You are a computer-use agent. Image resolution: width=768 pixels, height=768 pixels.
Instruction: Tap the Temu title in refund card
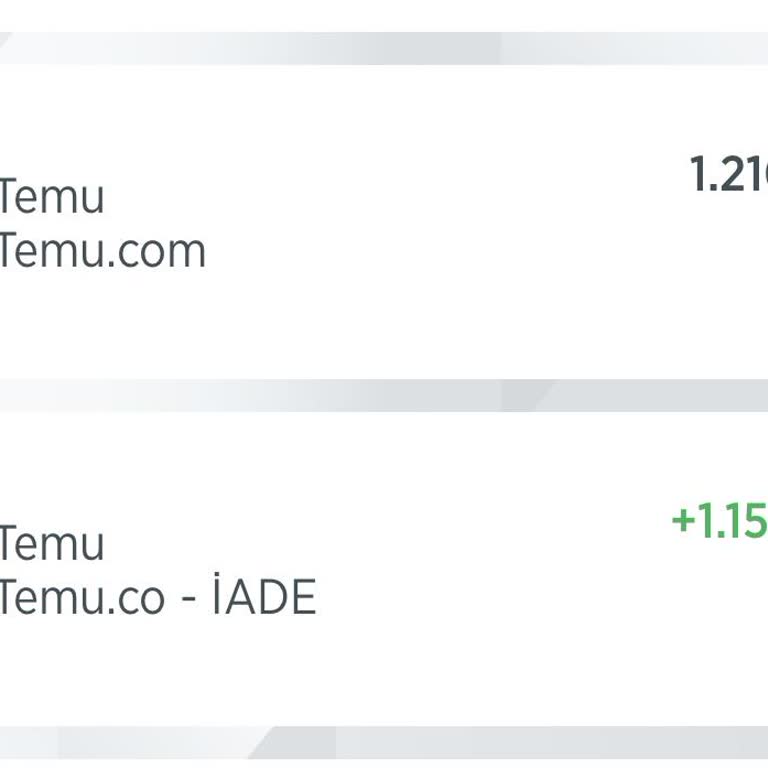coord(52,544)
